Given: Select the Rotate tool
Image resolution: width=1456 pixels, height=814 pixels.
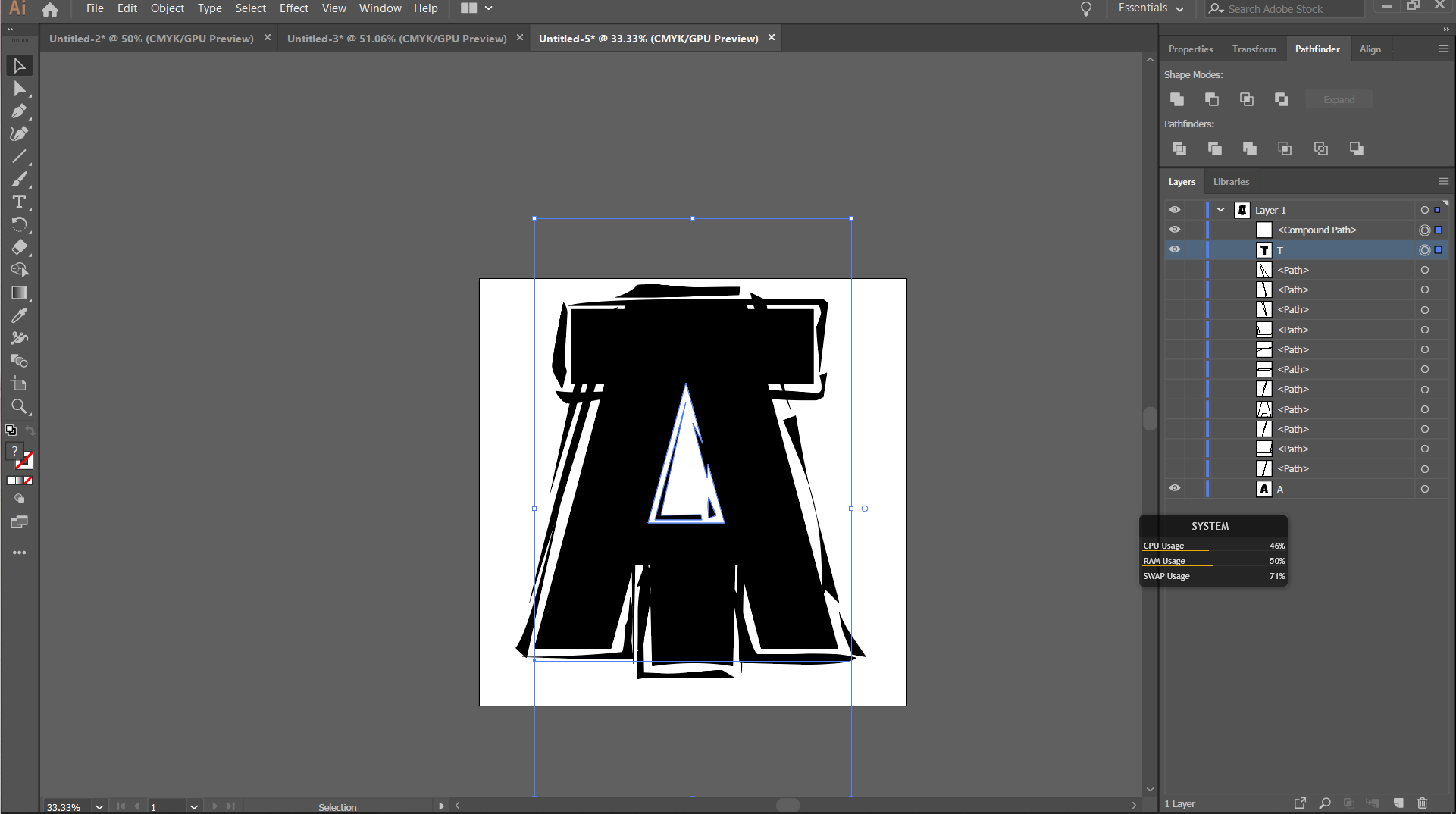Looking at the screenshot, I should pyautogui.click(x=20, y=225).
